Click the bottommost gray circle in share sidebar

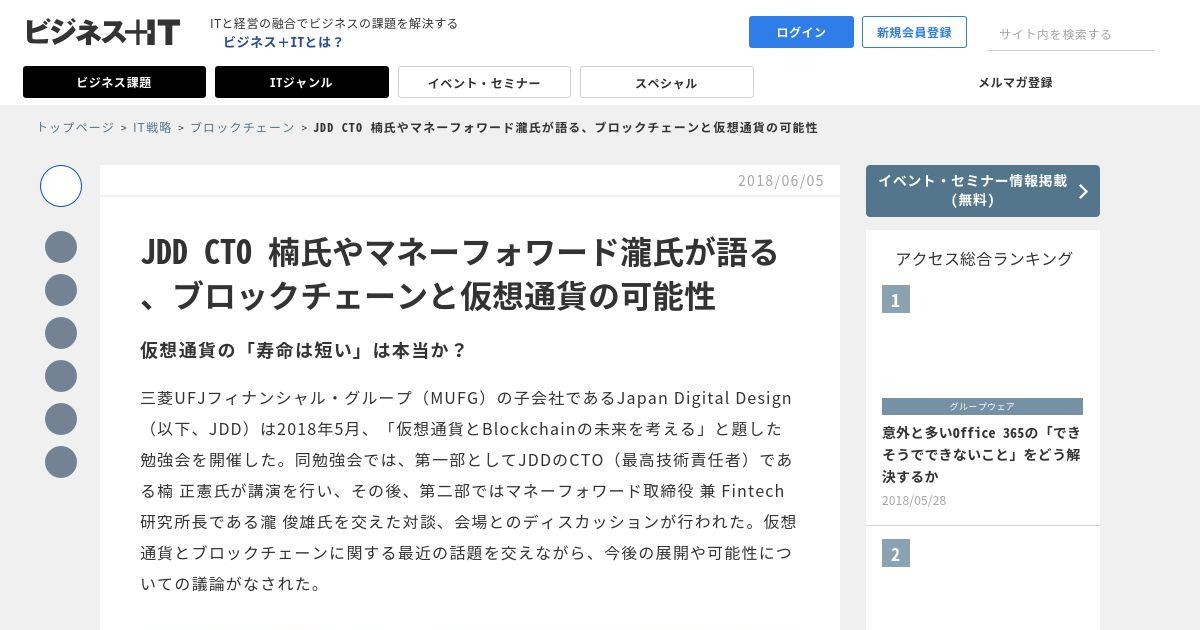click(61, 462)
